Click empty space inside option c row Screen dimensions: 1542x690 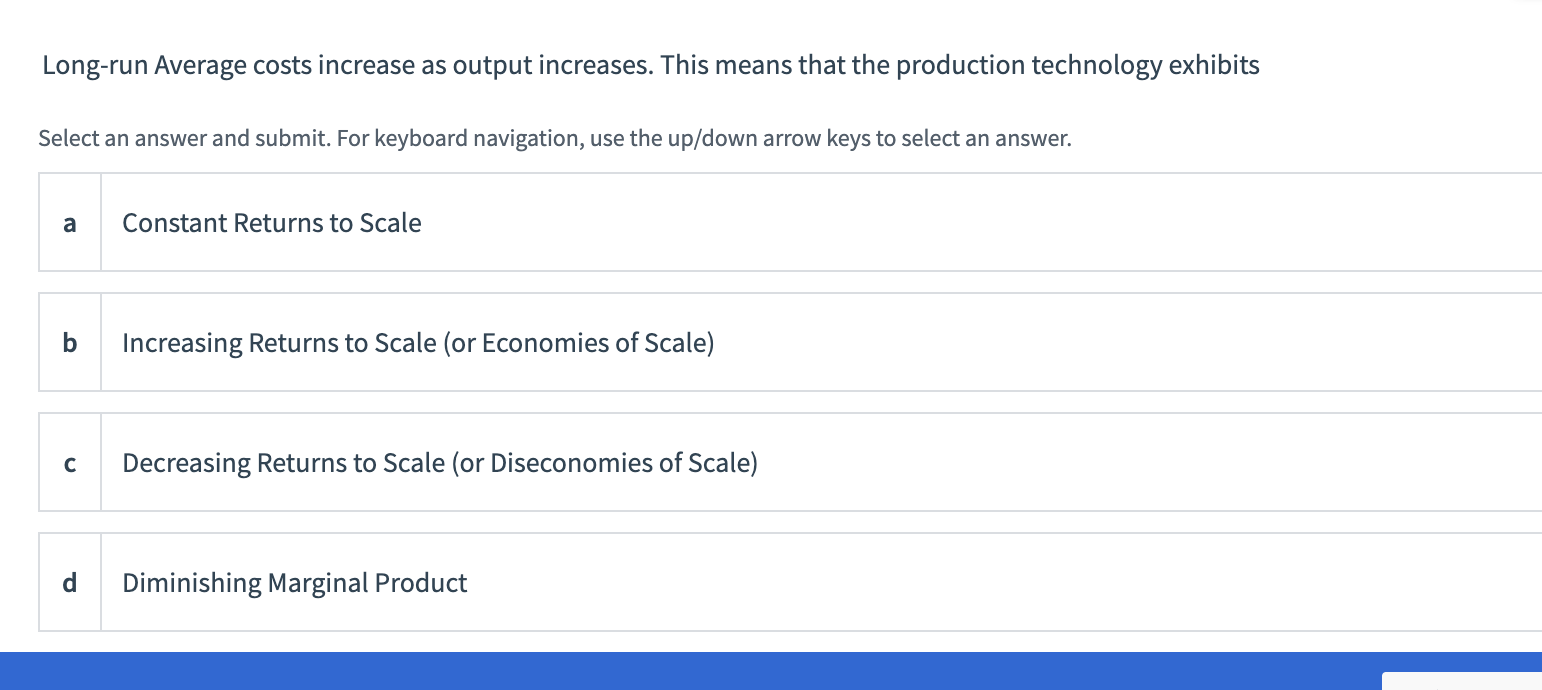(x=1100, y=463)
